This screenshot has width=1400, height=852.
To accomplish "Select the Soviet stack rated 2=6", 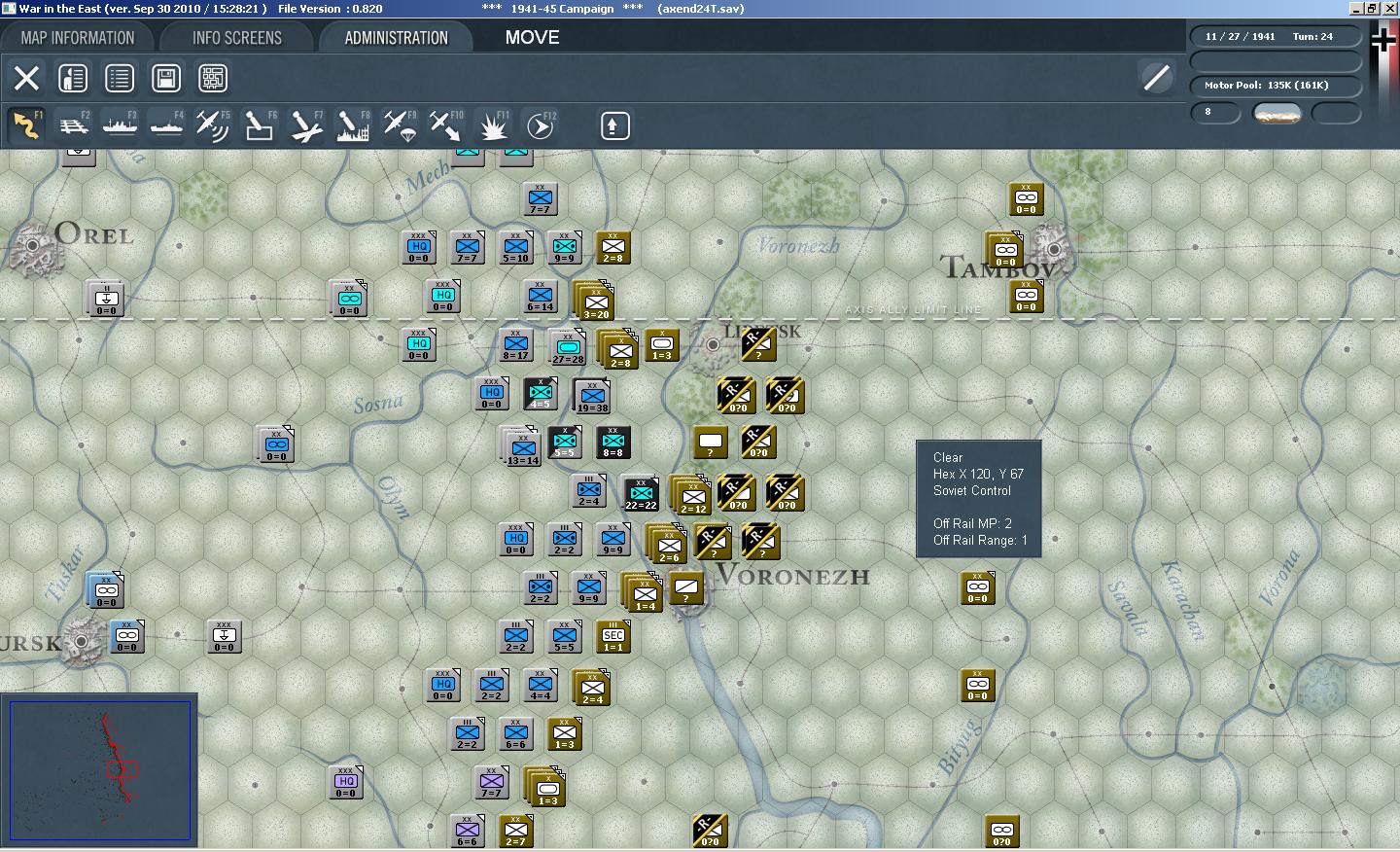I will [x=667, y=544].
